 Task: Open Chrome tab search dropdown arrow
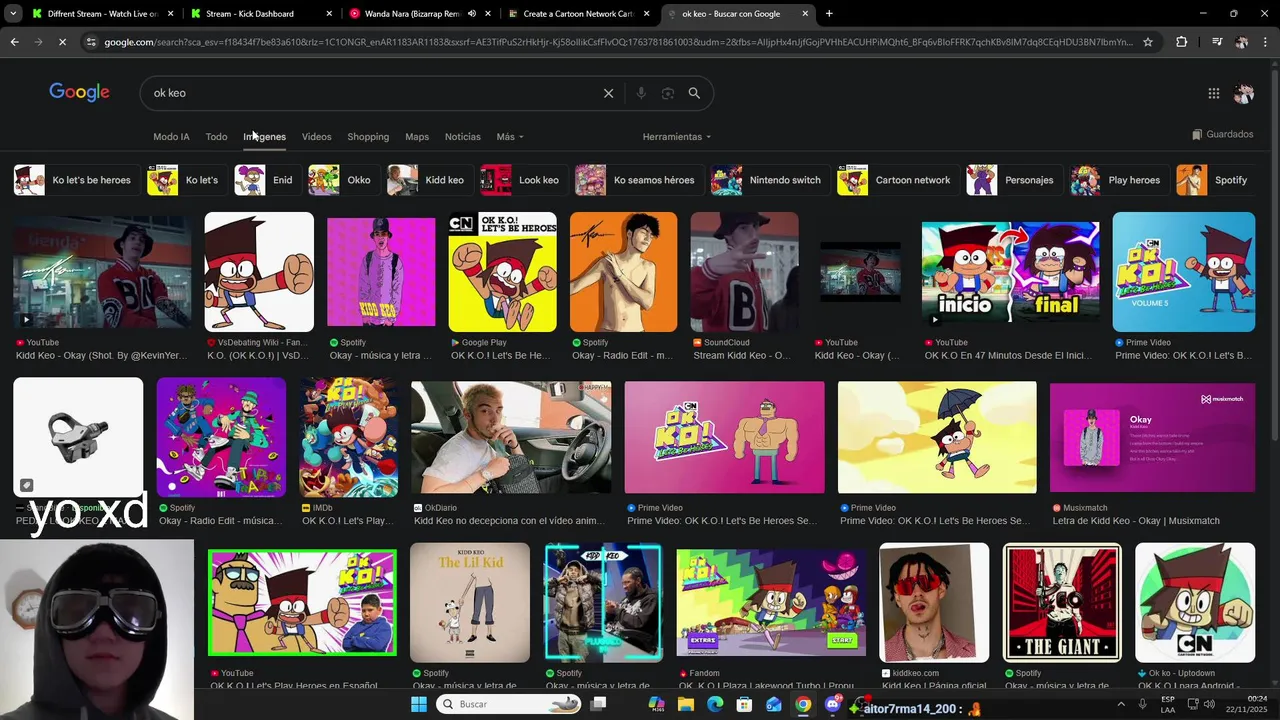[12, 14]
